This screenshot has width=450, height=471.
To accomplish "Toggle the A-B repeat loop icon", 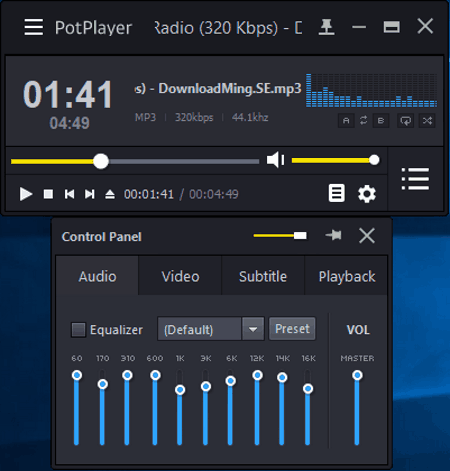I will 363,120.
